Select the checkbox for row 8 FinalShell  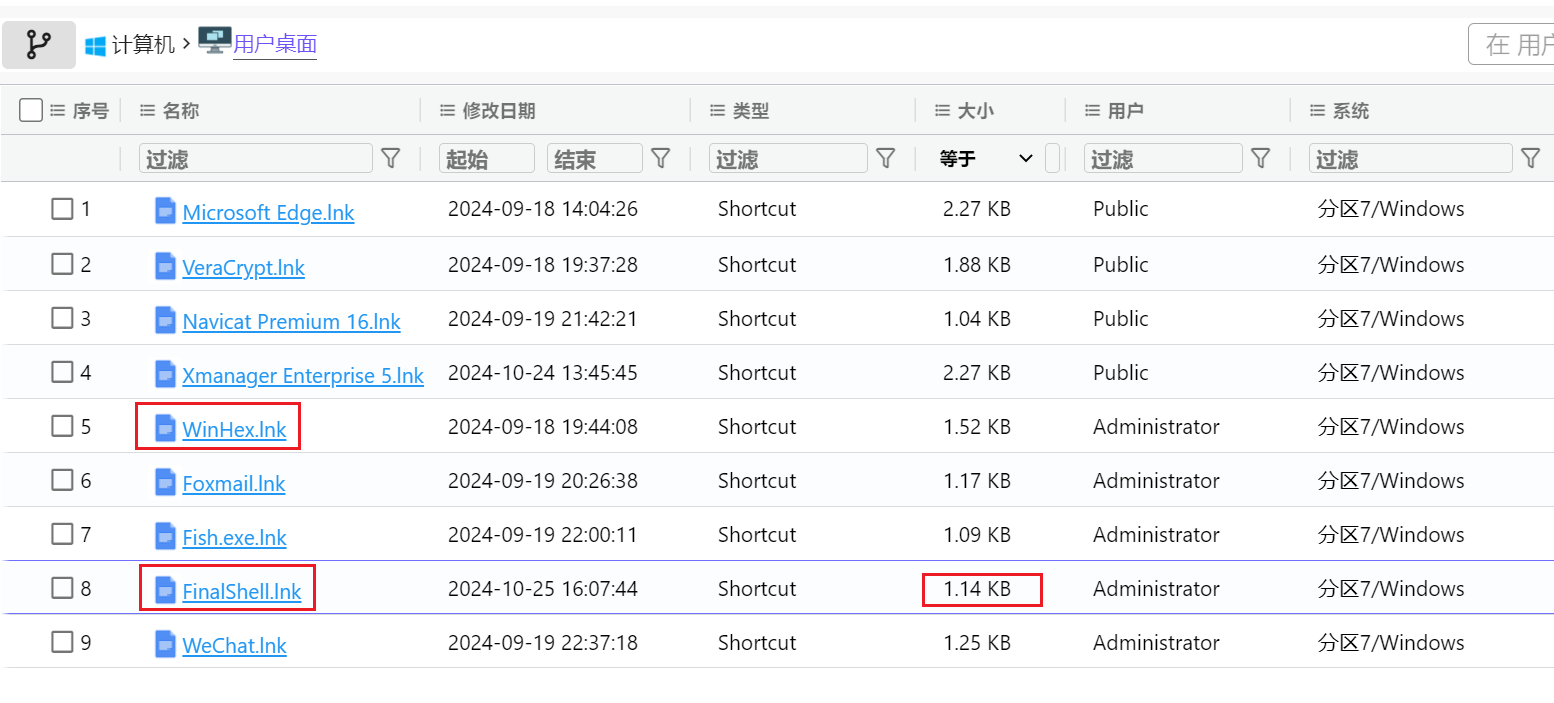pos(62,589)
